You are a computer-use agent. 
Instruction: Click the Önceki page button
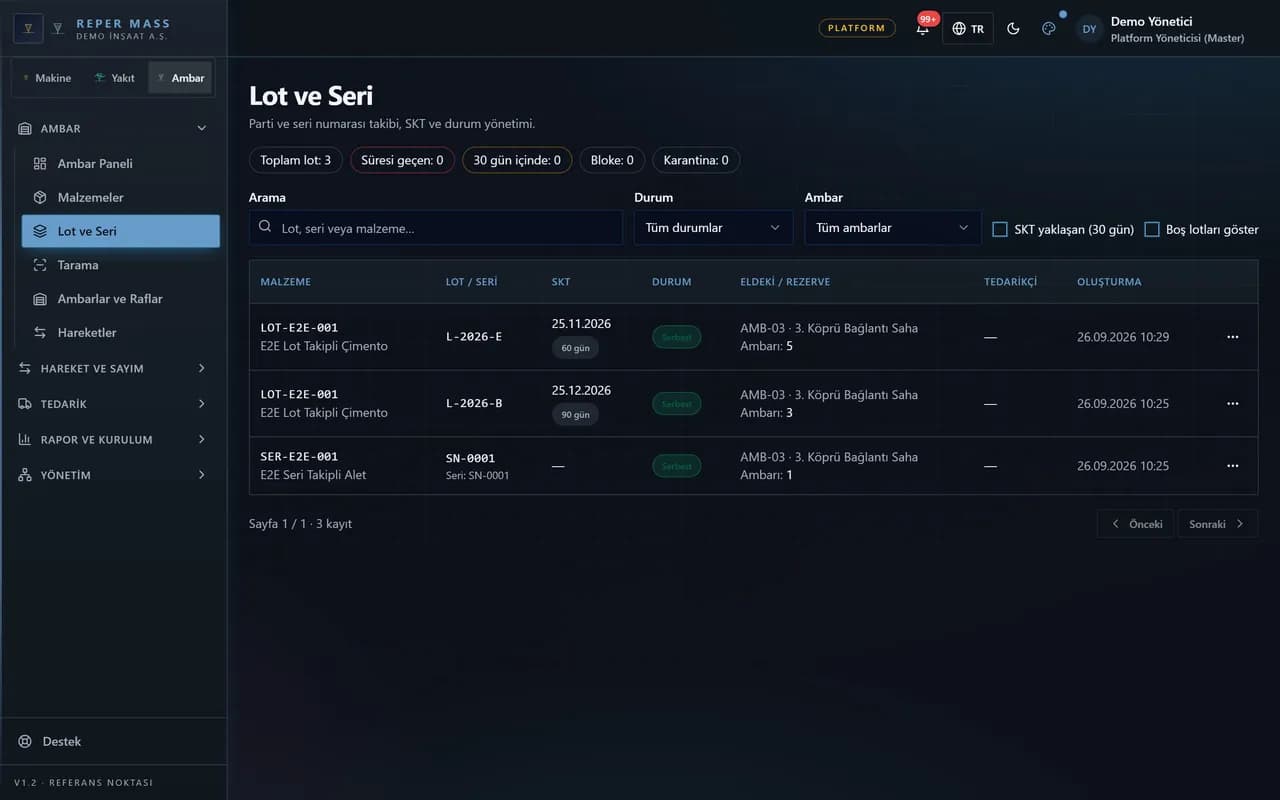point(1135,524)
